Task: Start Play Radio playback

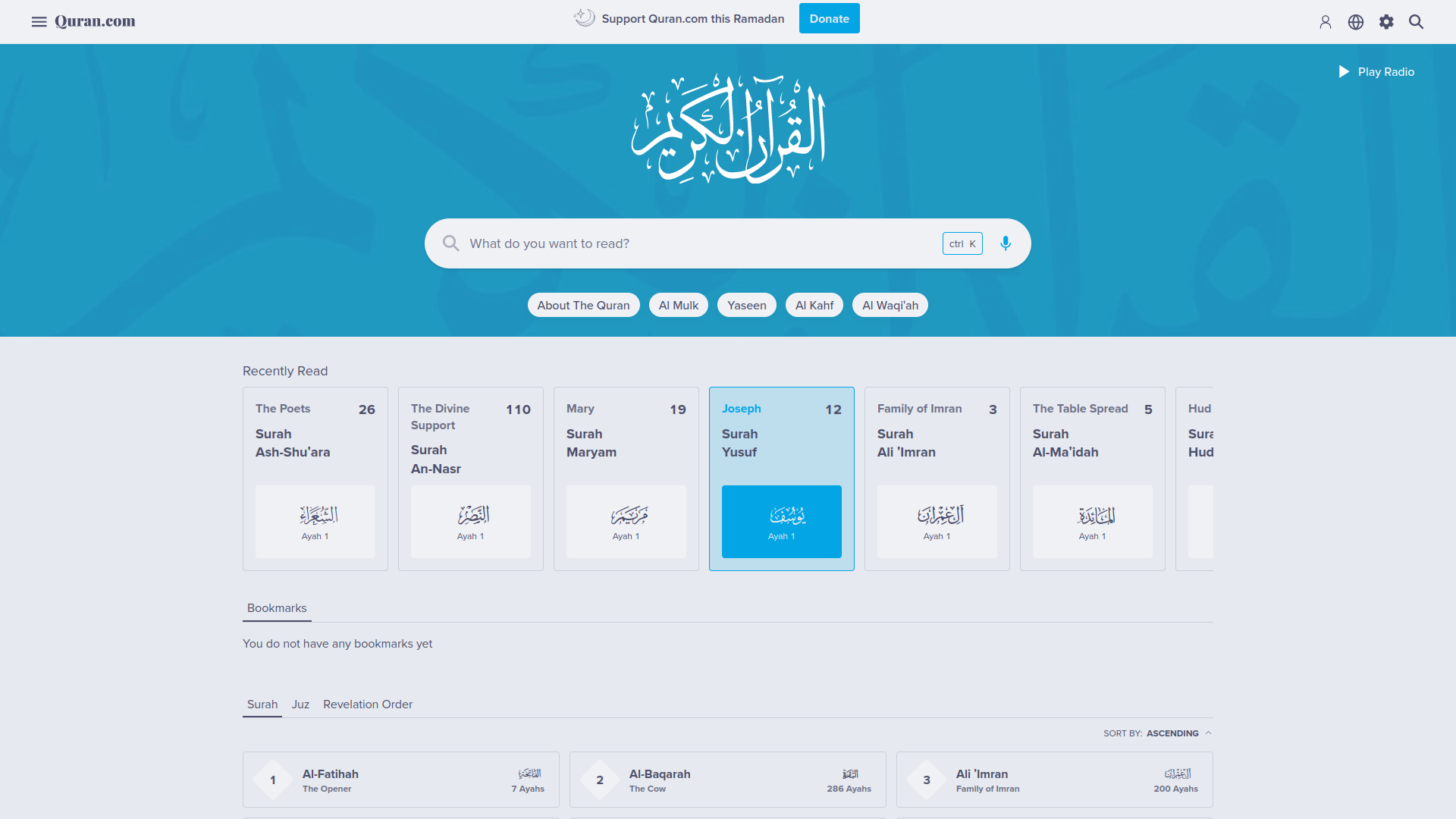Action: click(1376, 72)
